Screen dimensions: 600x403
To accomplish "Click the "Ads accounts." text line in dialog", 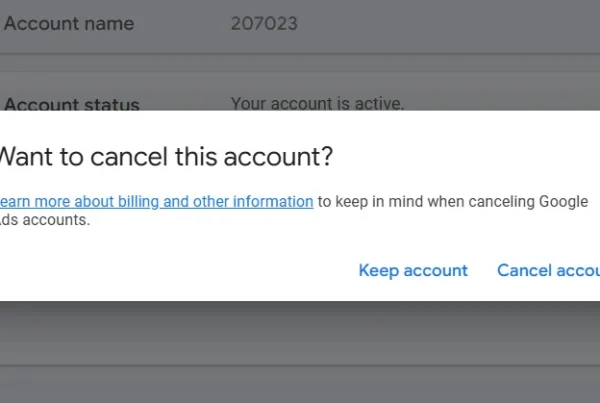I will click(x=45, y=221).
